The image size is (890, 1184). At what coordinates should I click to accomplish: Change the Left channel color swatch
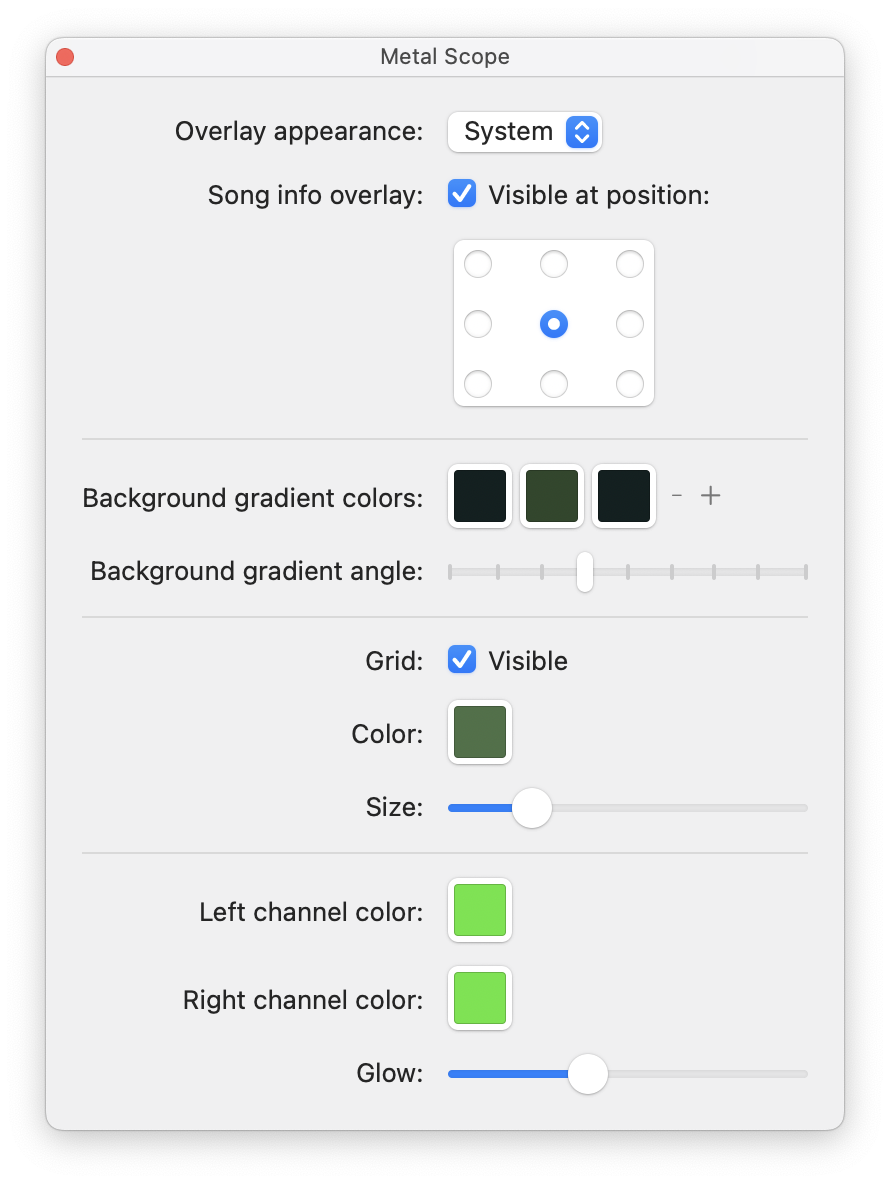pyautogui.click(x=479, y=910)
